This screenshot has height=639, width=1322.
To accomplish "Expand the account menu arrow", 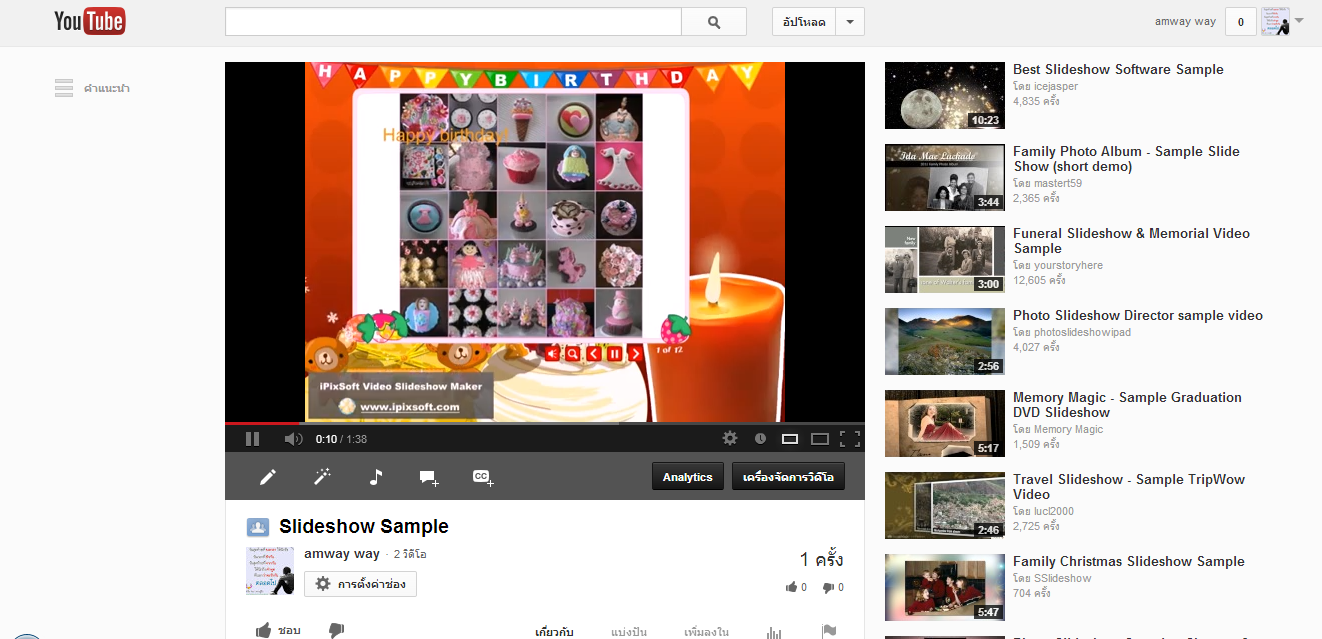I will click(x=1299, y=21).
